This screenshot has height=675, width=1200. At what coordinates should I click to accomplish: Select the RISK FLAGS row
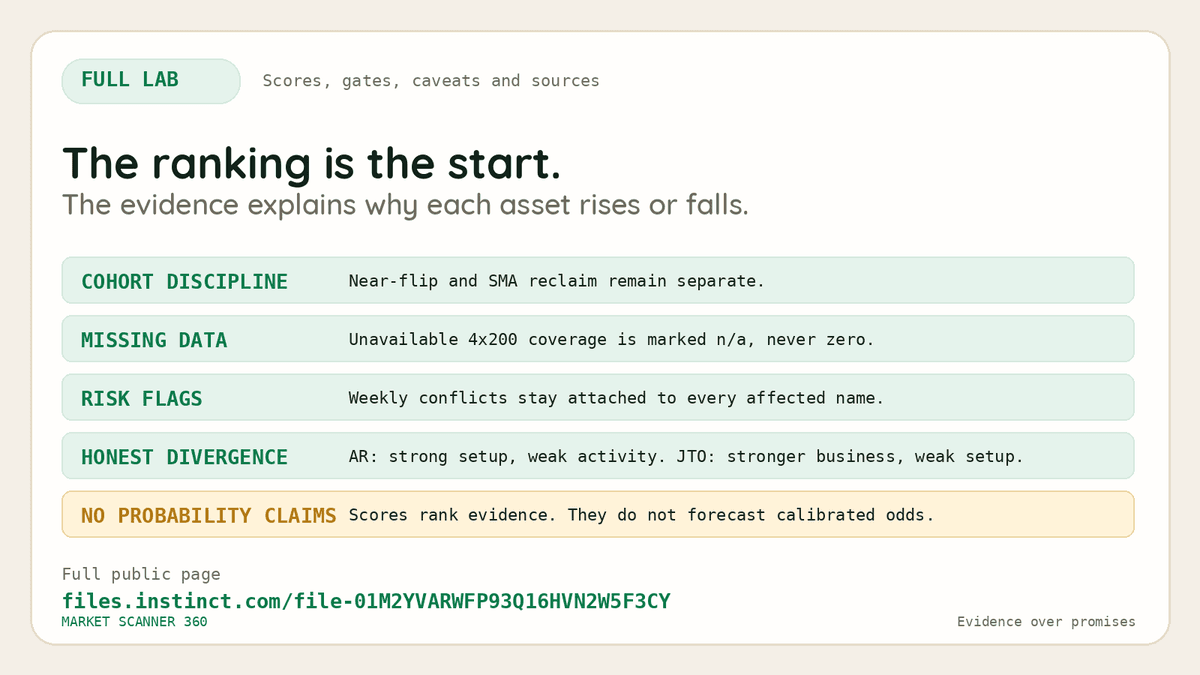pos(598,397)
